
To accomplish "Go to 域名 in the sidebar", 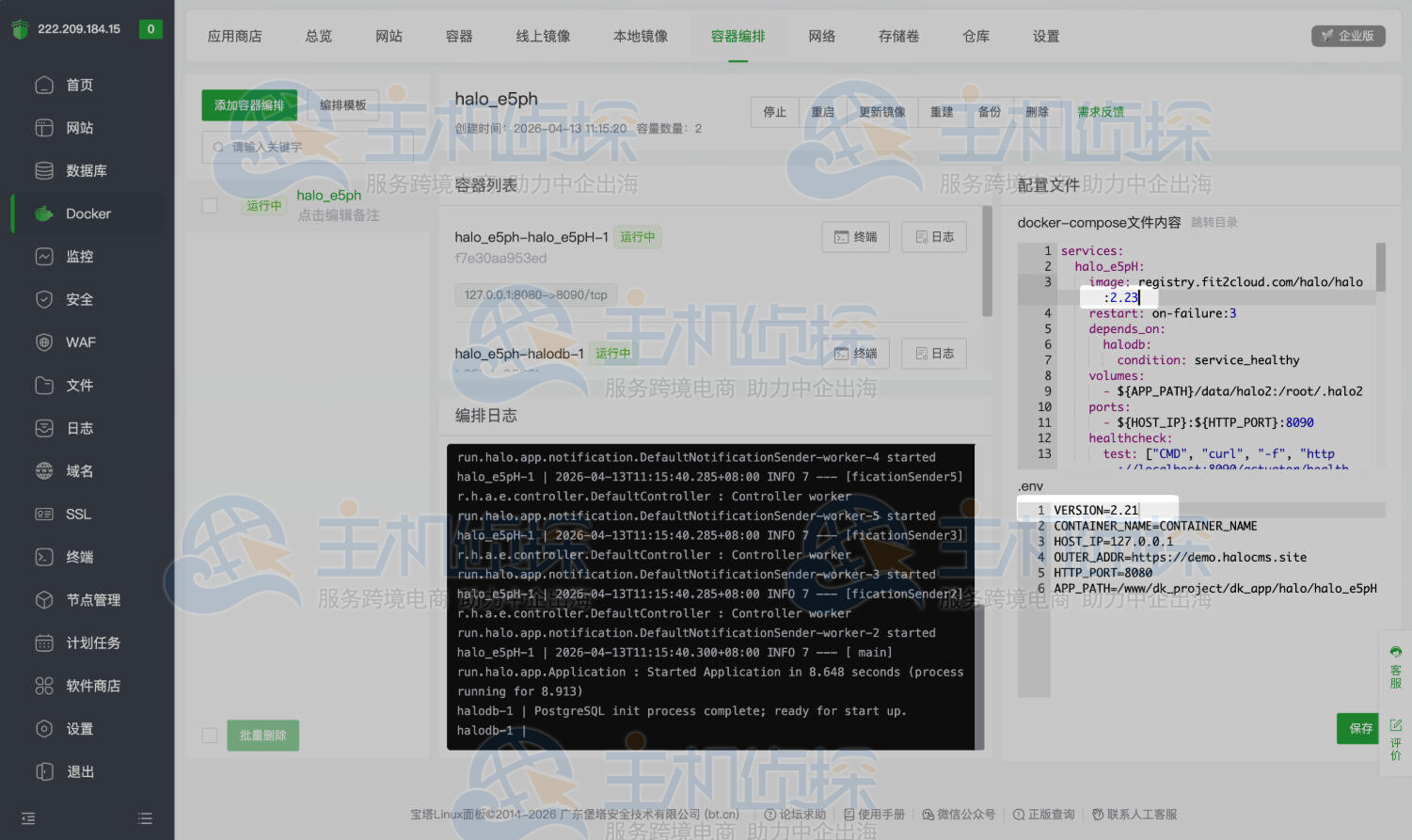I will 80,471.
